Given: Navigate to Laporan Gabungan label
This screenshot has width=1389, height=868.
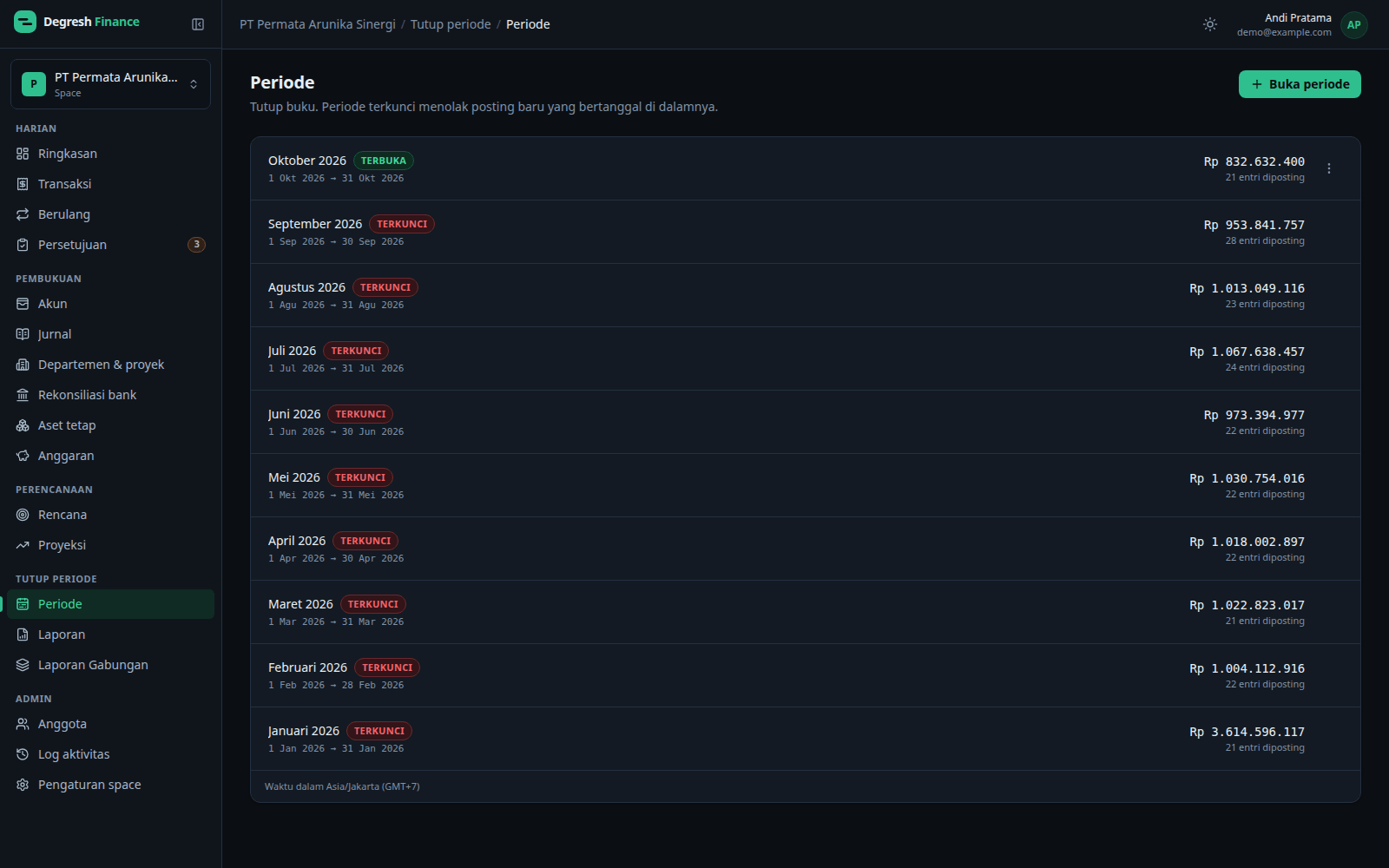Looking at the screenshot, I should 93,665.
